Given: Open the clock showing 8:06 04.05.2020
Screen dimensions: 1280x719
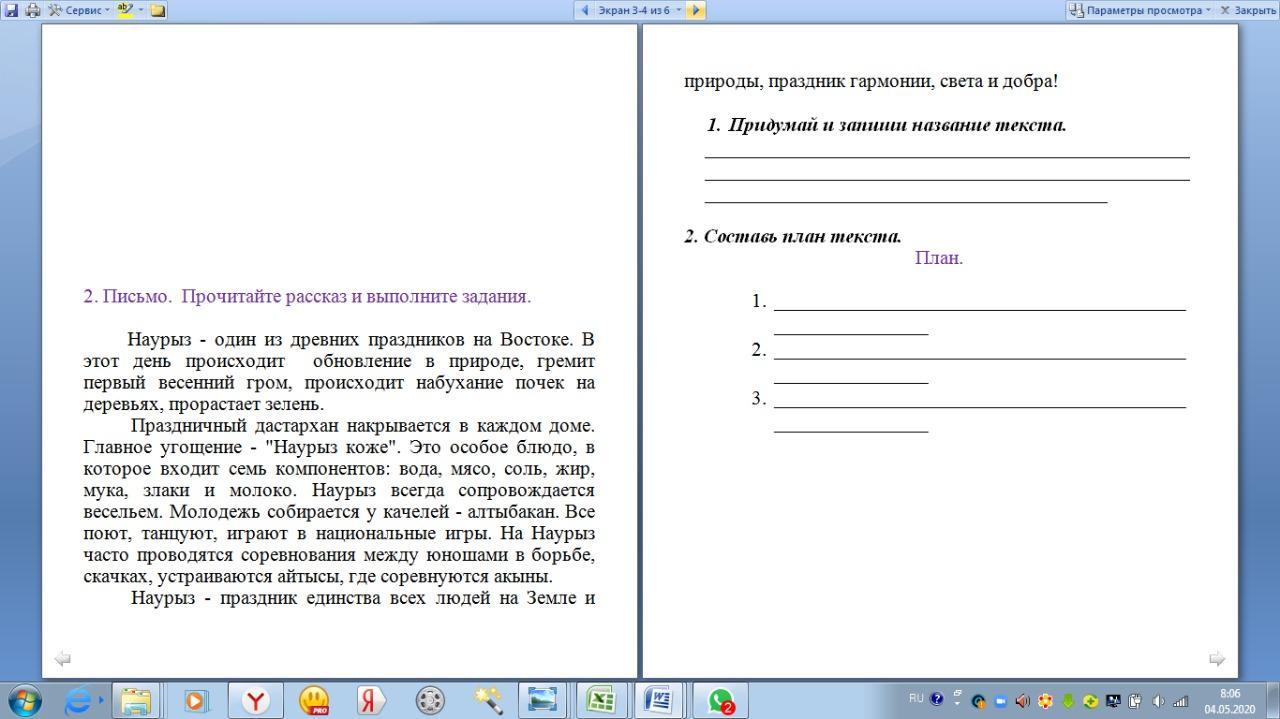Looking at the screenshot, I should 1229,701.
